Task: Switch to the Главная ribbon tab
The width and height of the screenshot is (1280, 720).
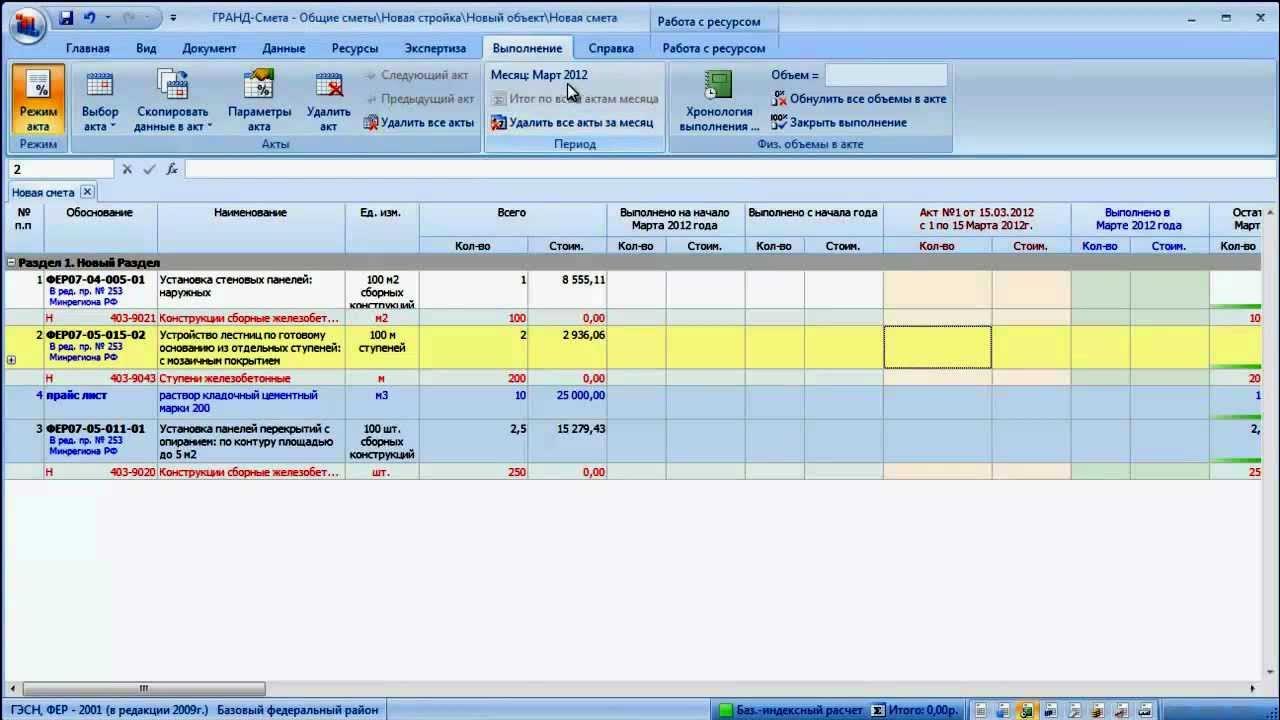Action: 88,48
